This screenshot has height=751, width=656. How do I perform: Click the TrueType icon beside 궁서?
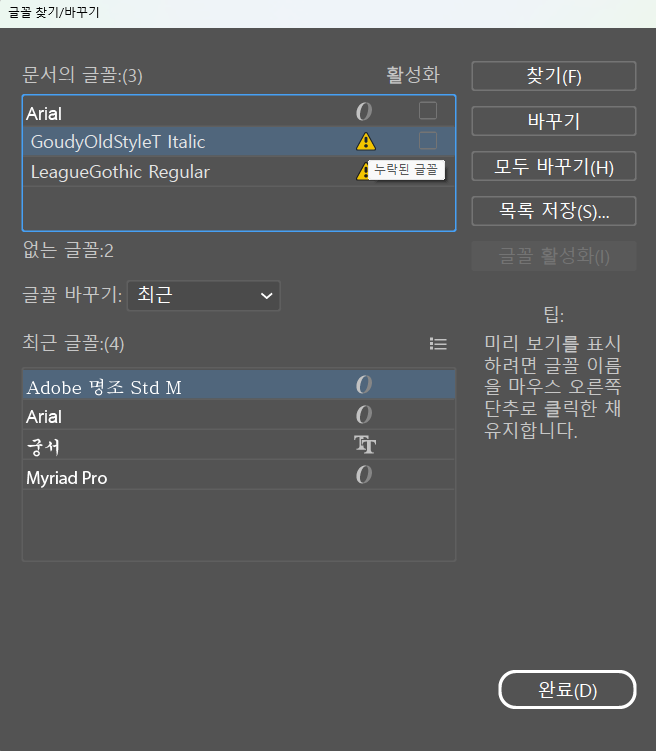[365, 444]
